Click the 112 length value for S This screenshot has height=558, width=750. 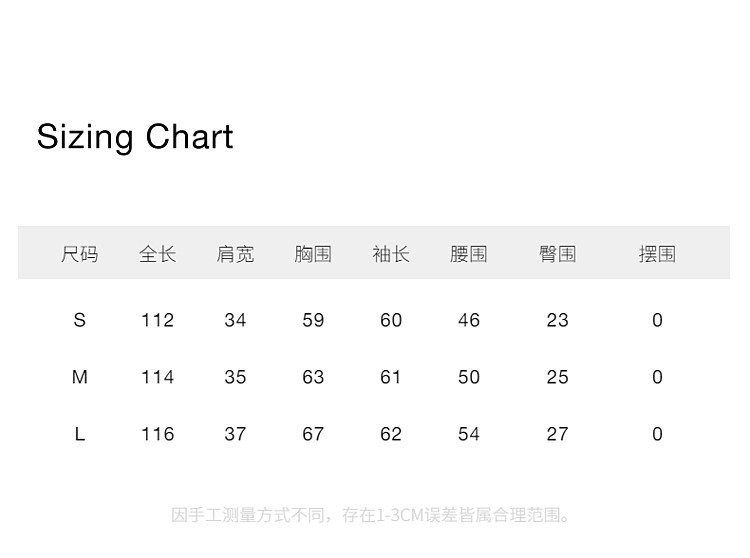[157, 320]
